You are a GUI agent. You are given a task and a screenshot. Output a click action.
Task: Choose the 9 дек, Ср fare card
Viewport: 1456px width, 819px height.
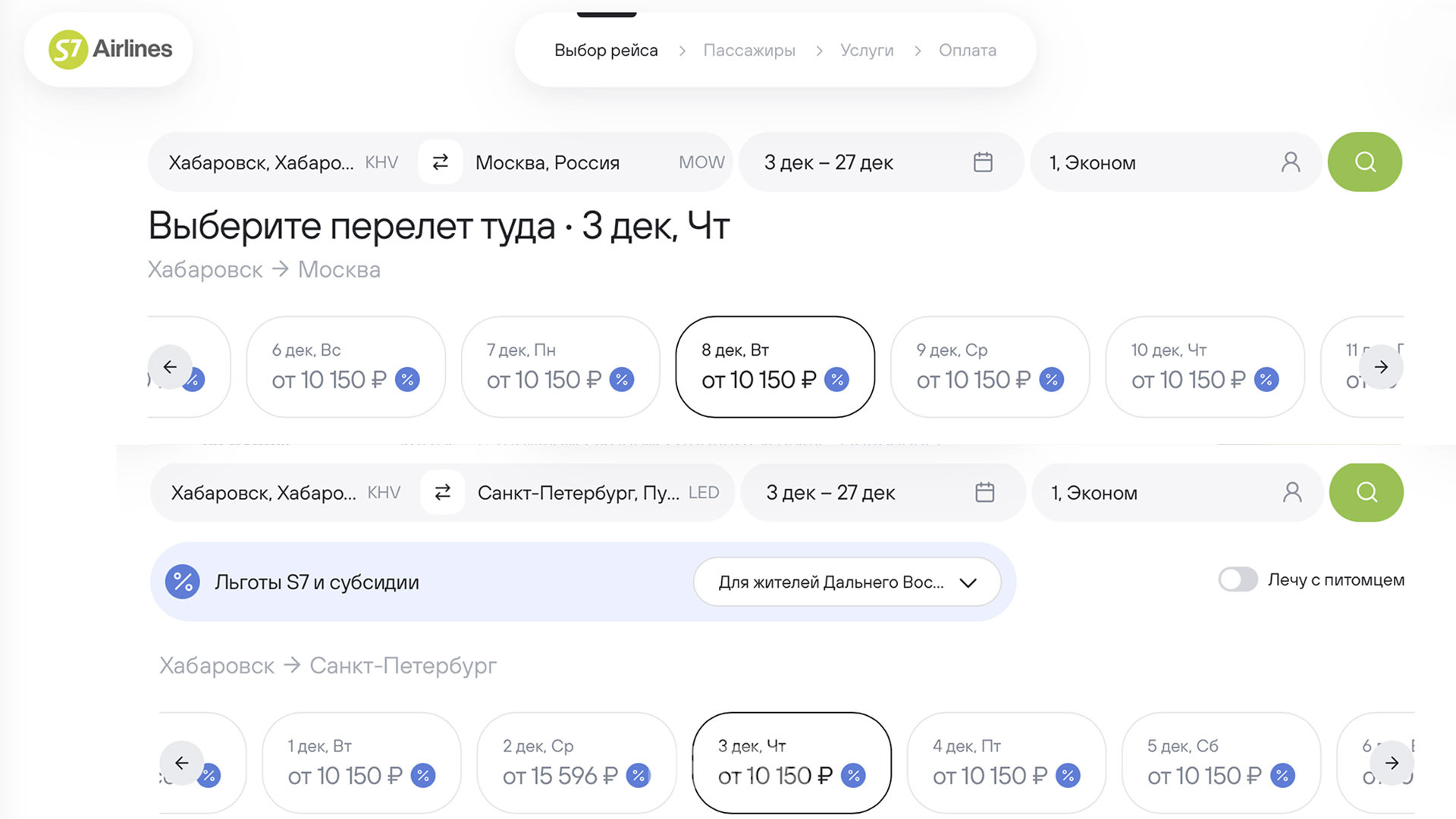pos(990,367)
